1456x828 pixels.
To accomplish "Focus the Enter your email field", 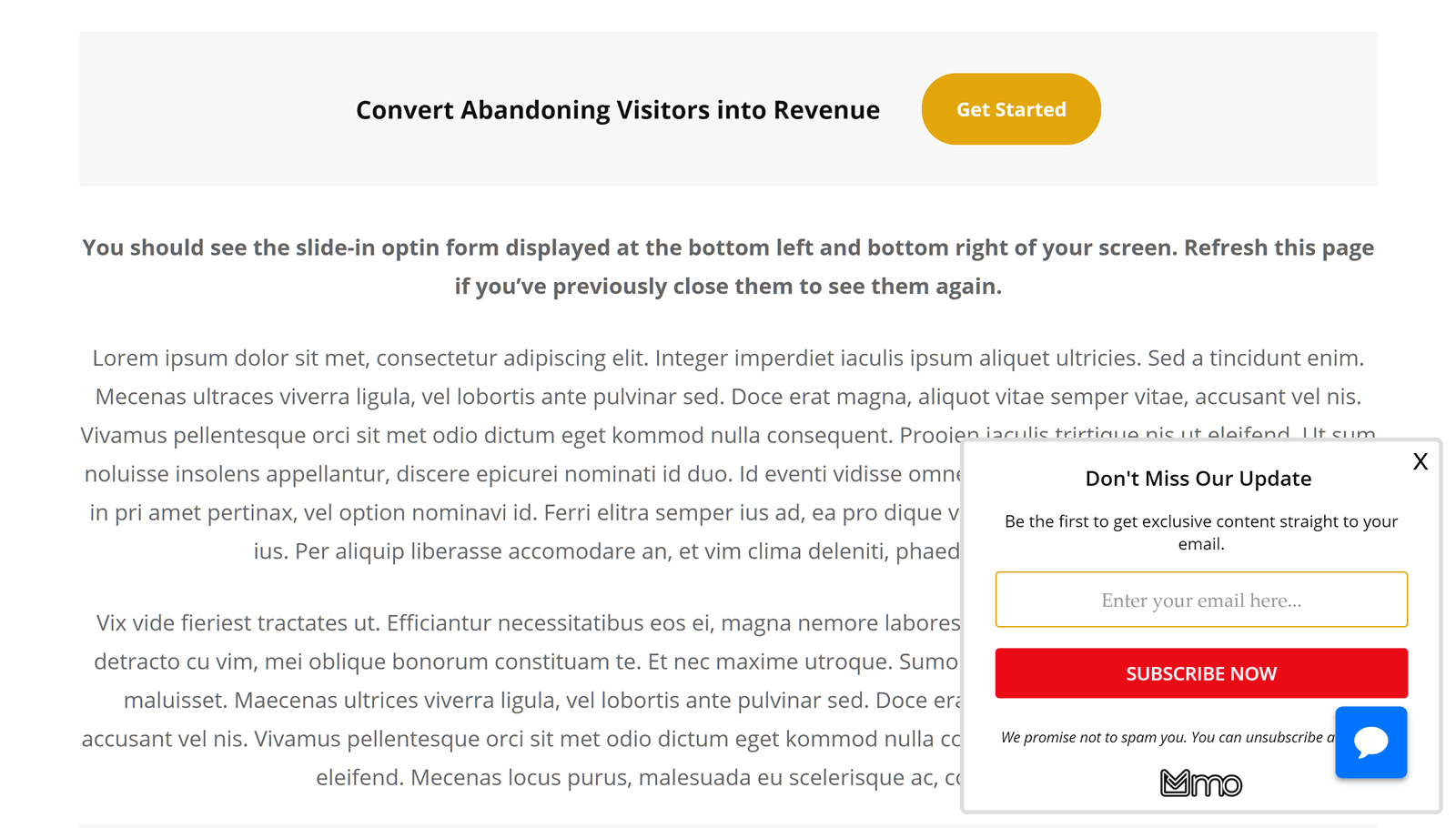I will coord(1200,600).
